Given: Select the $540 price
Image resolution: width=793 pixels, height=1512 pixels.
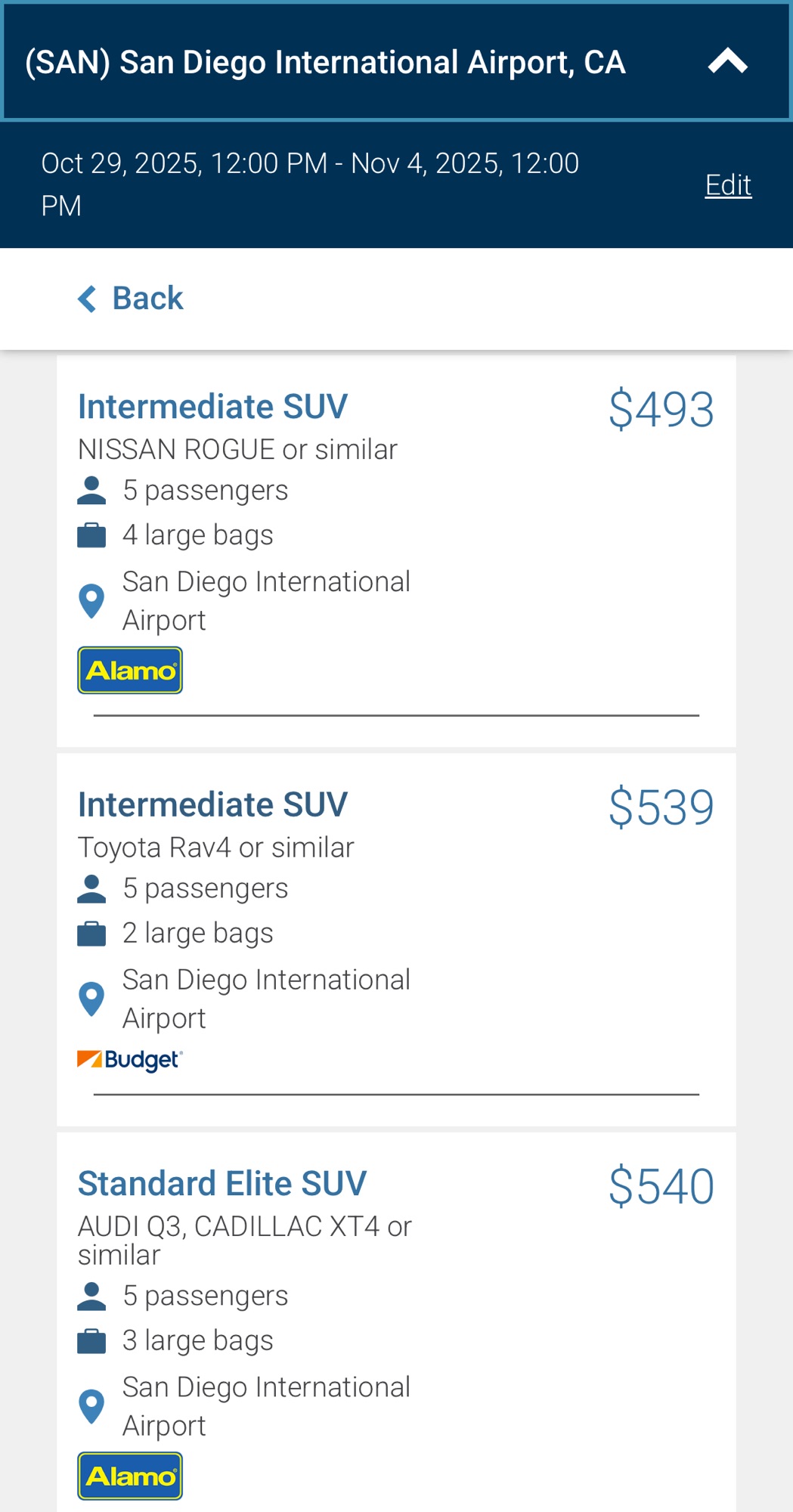Looking at the screenshot, I should [x=661, y=1185].
